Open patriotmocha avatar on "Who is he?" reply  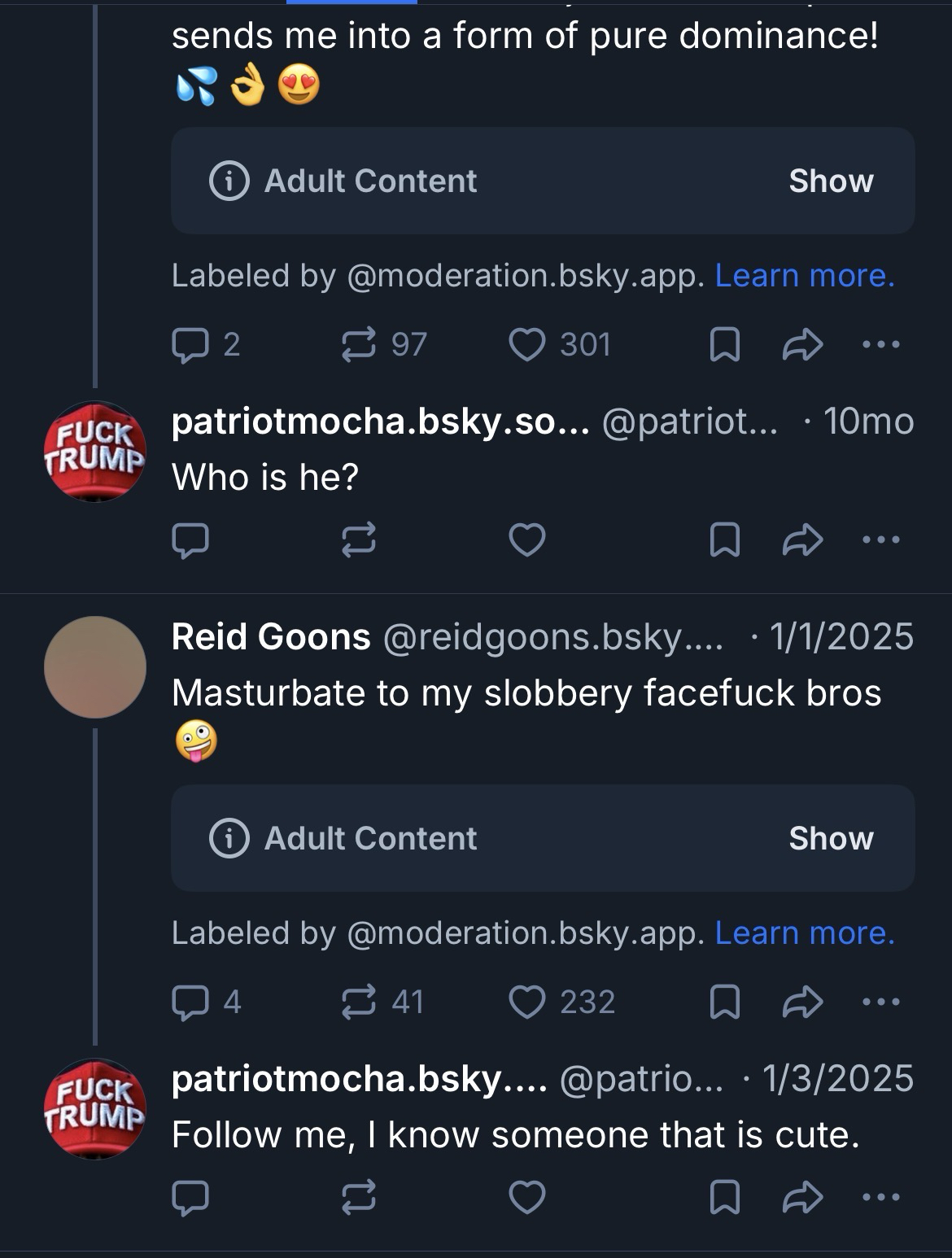(x=95, y=451)
